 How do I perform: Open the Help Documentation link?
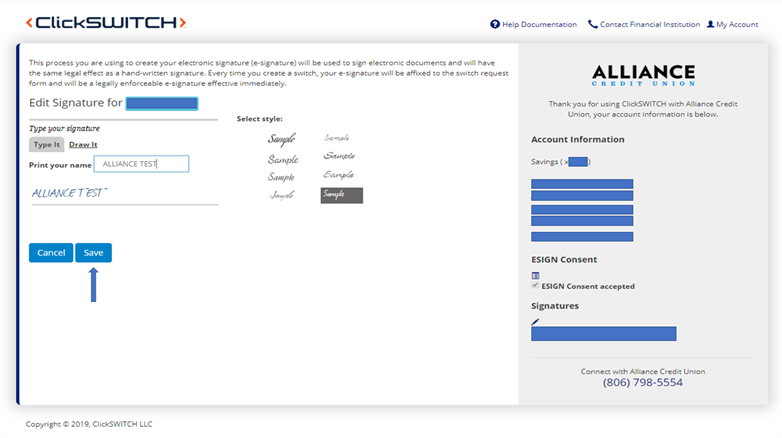pos(539,24)
